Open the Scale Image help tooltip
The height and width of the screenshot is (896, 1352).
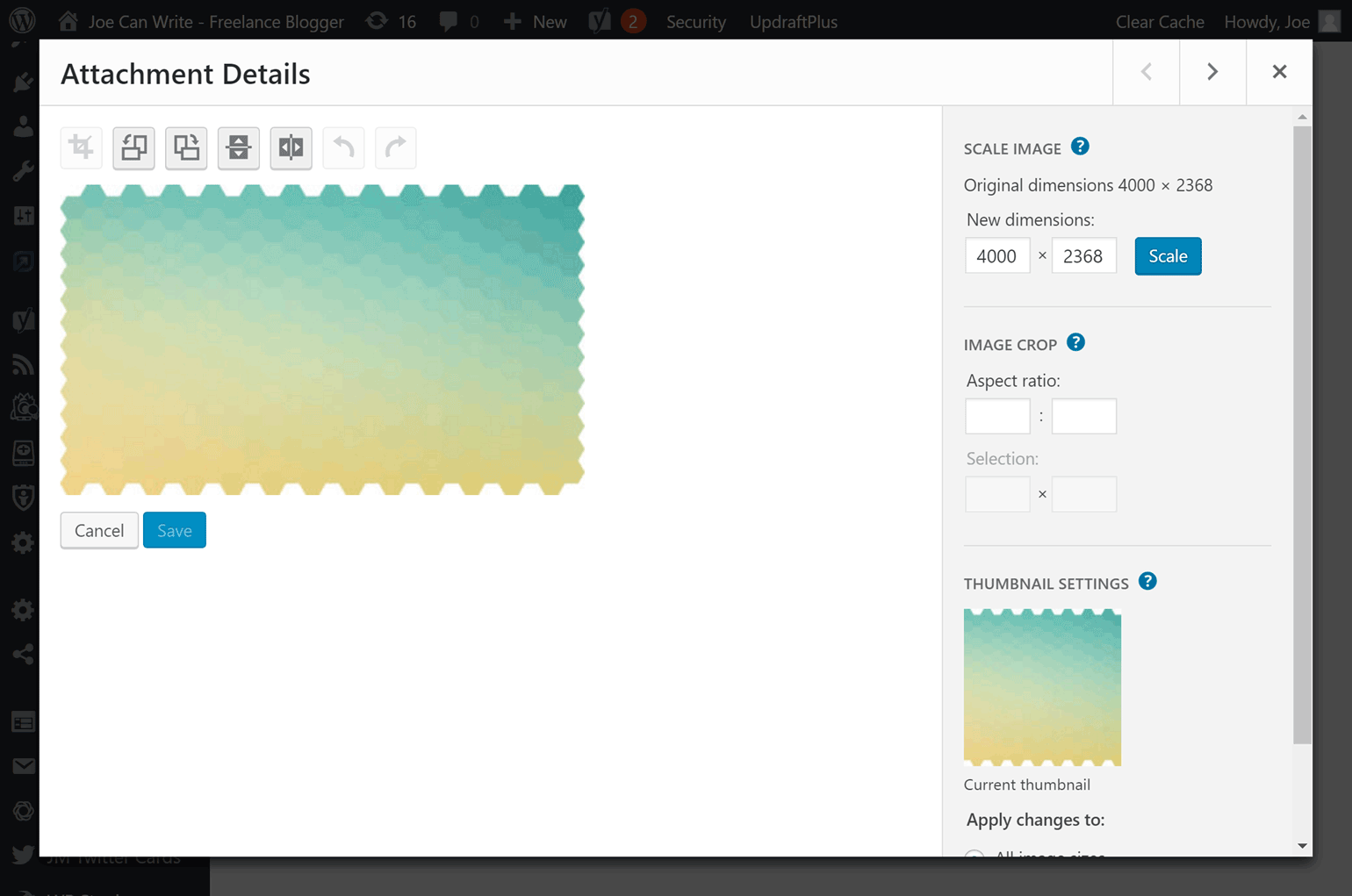pyautogui.click(x=1081, y=147)
